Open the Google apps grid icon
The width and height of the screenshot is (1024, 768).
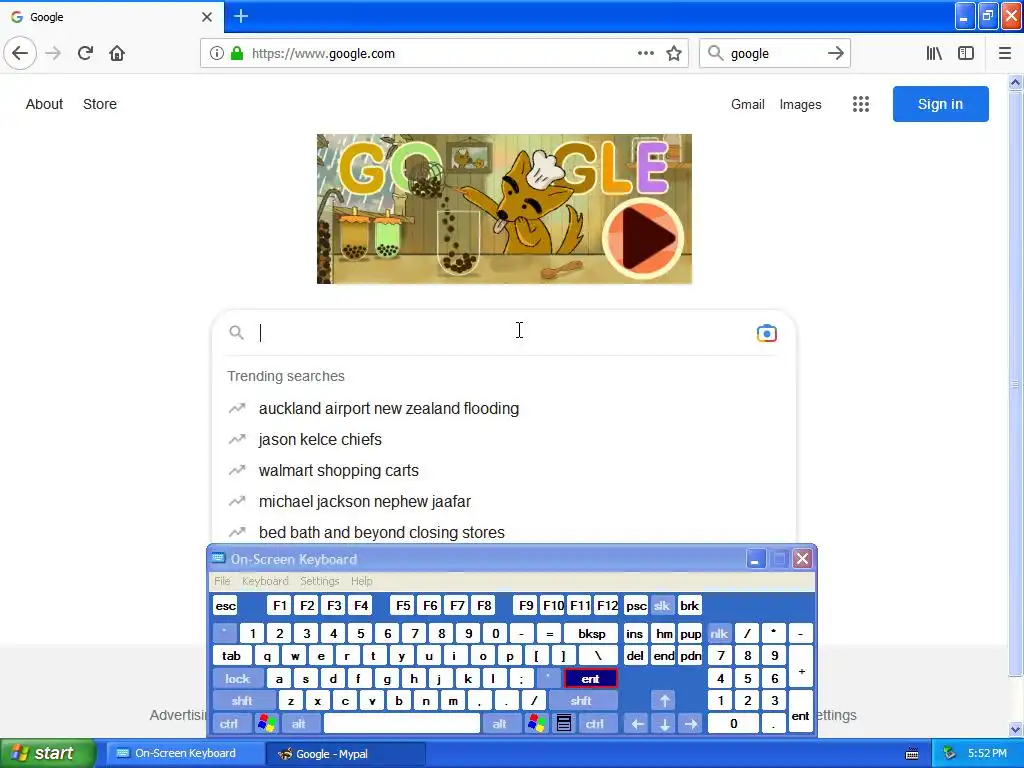[861, 104]
